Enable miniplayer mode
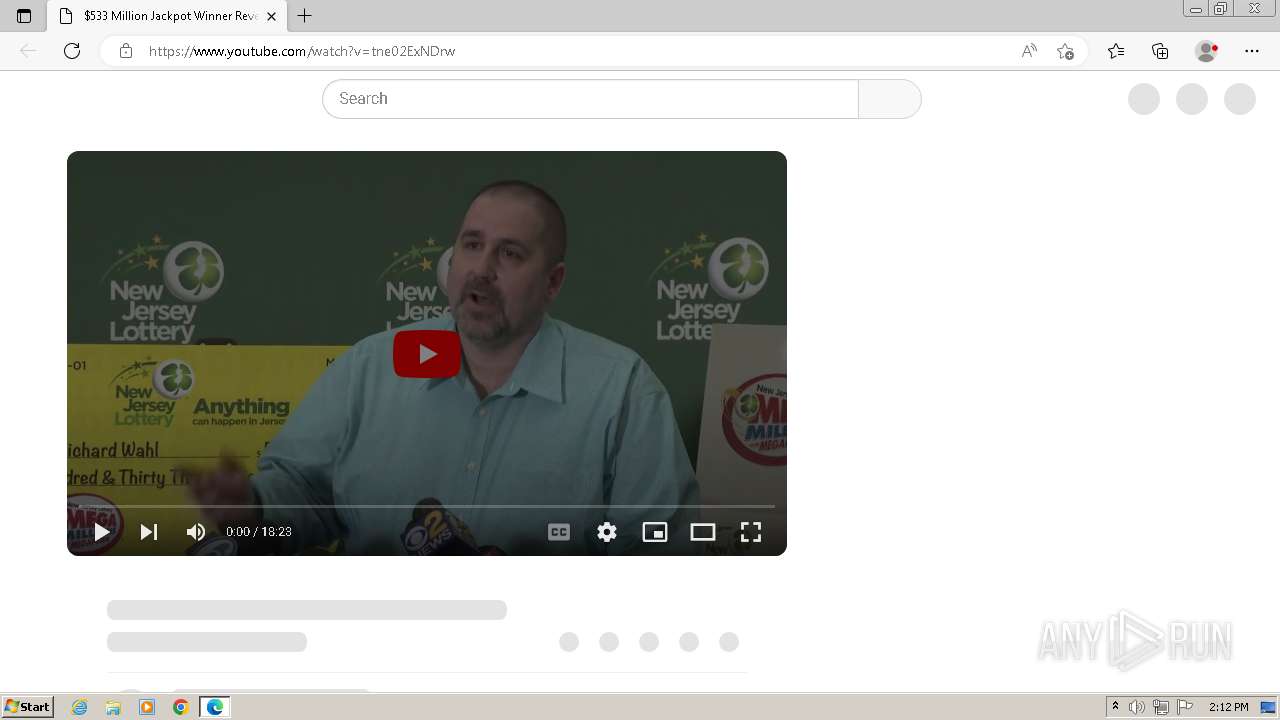This screenshot has width=1280, height=720. point(655,532)
